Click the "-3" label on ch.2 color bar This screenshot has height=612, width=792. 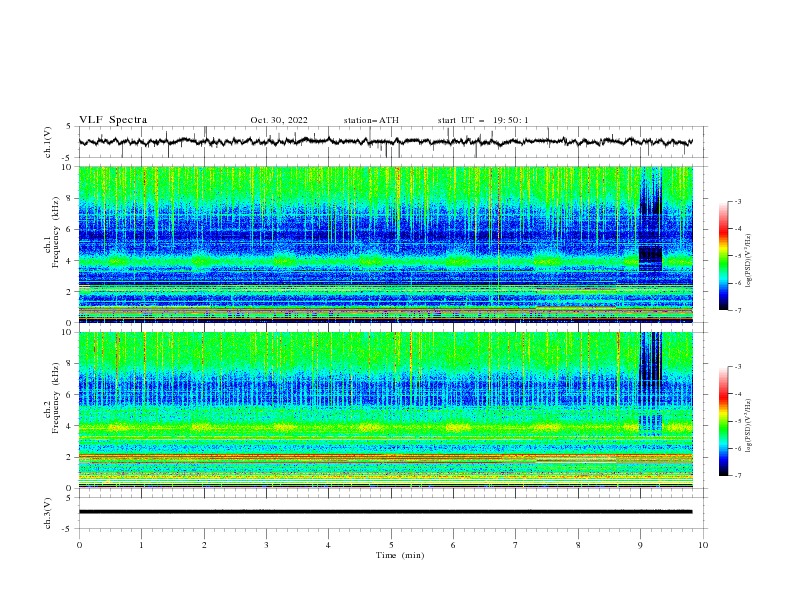point(738,367)
